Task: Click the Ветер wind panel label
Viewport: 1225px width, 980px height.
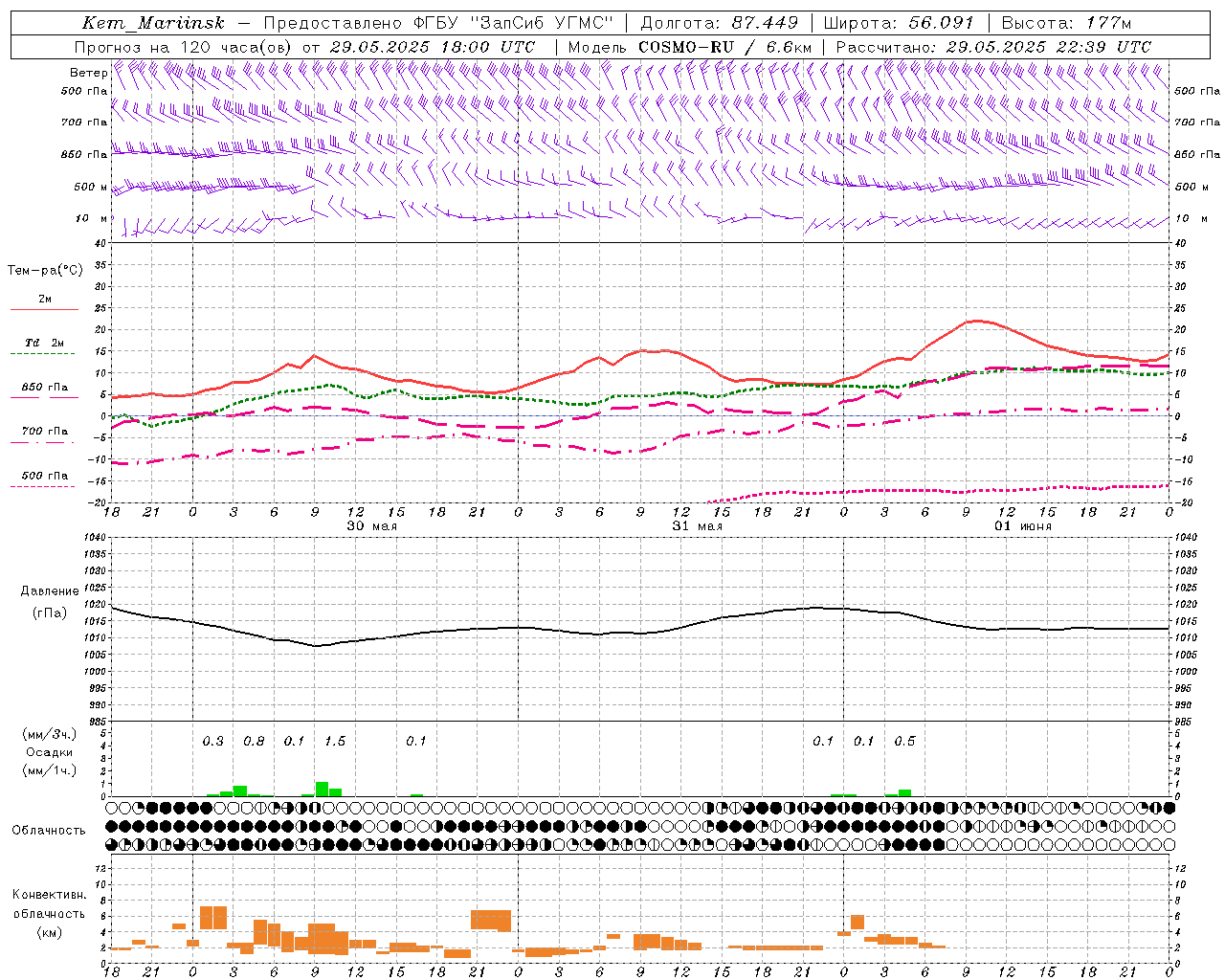Action: click(88, 73)
